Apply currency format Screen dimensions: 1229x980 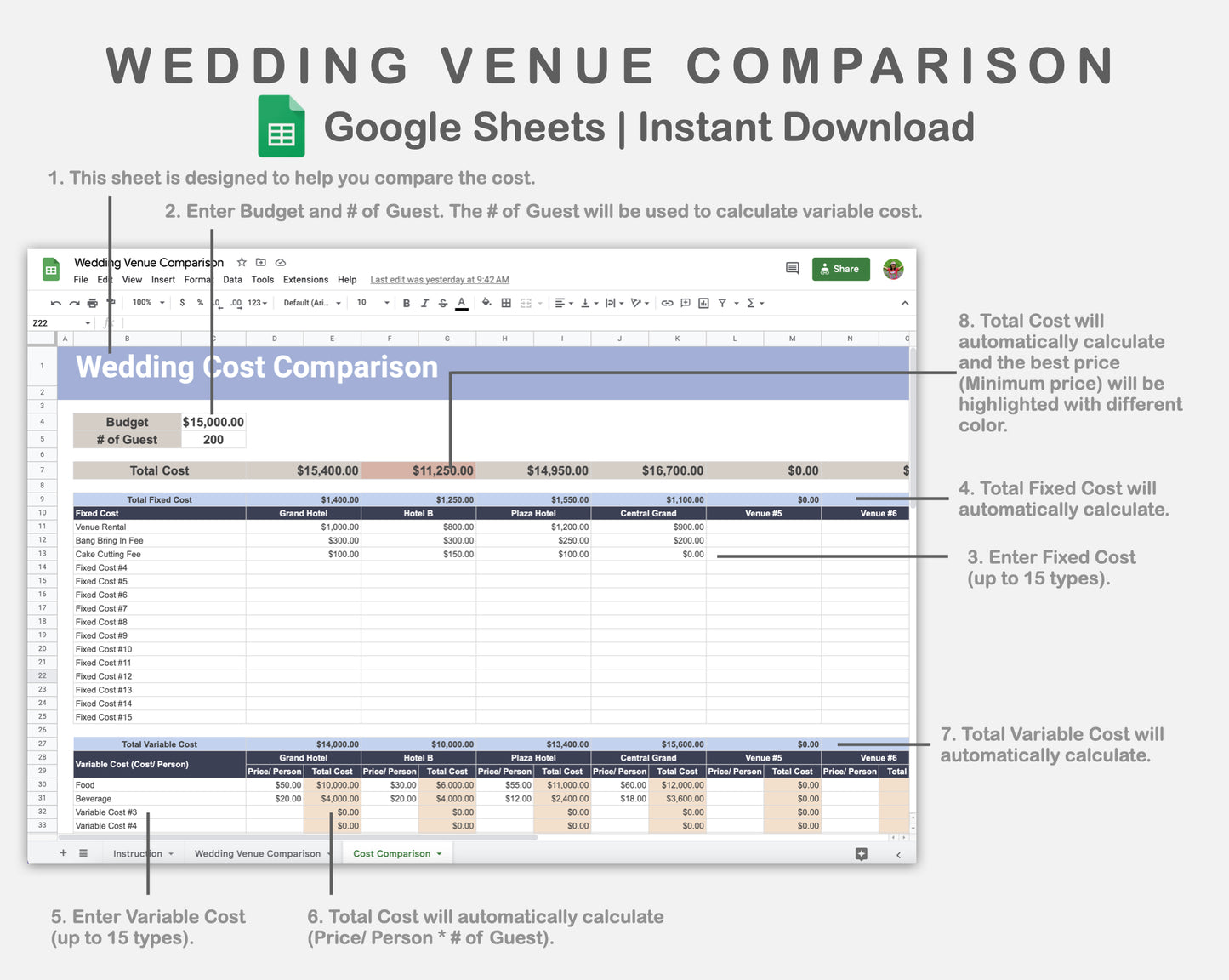click(x=182, y=302)
